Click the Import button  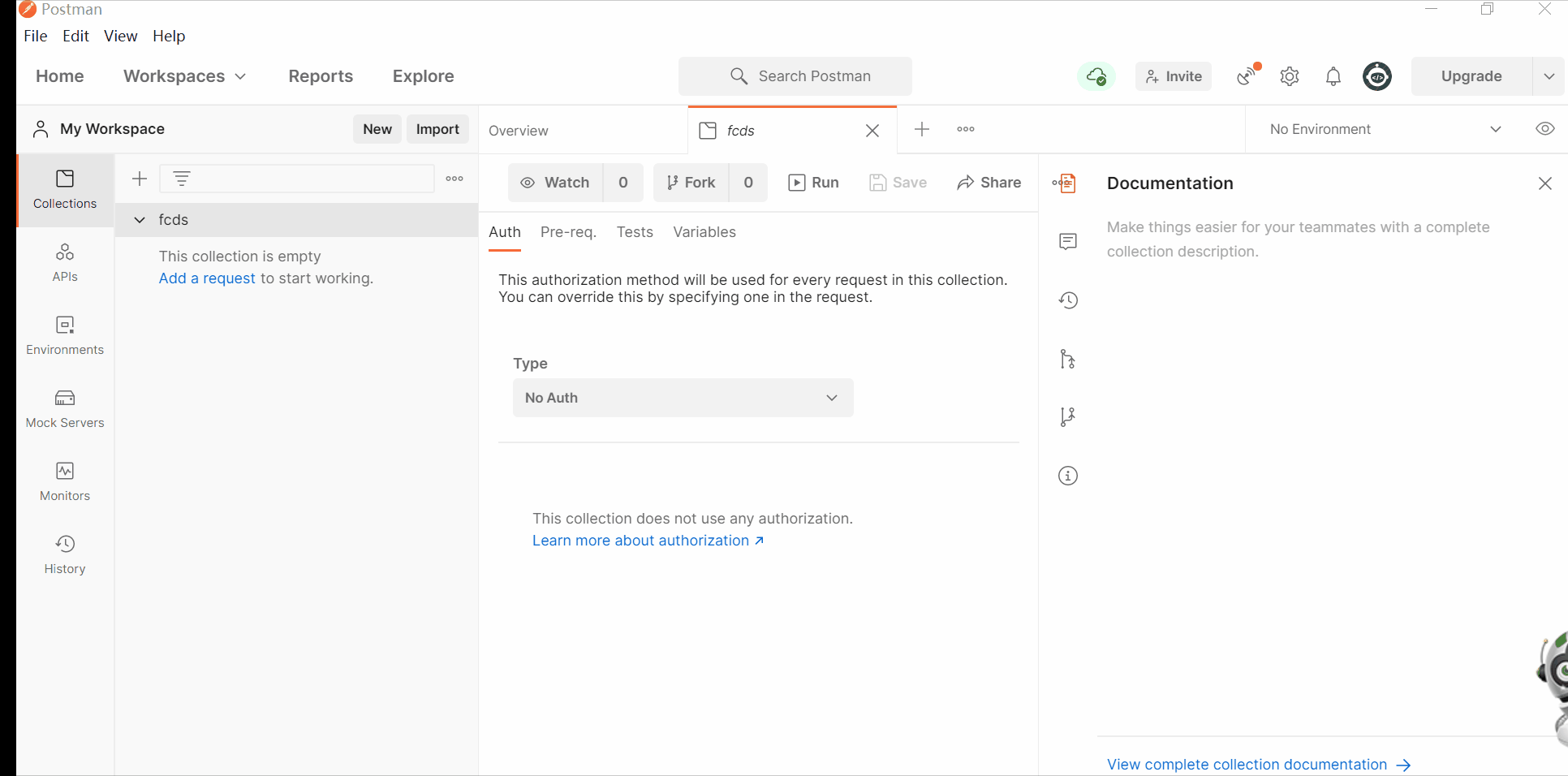(x=437, y=129)
